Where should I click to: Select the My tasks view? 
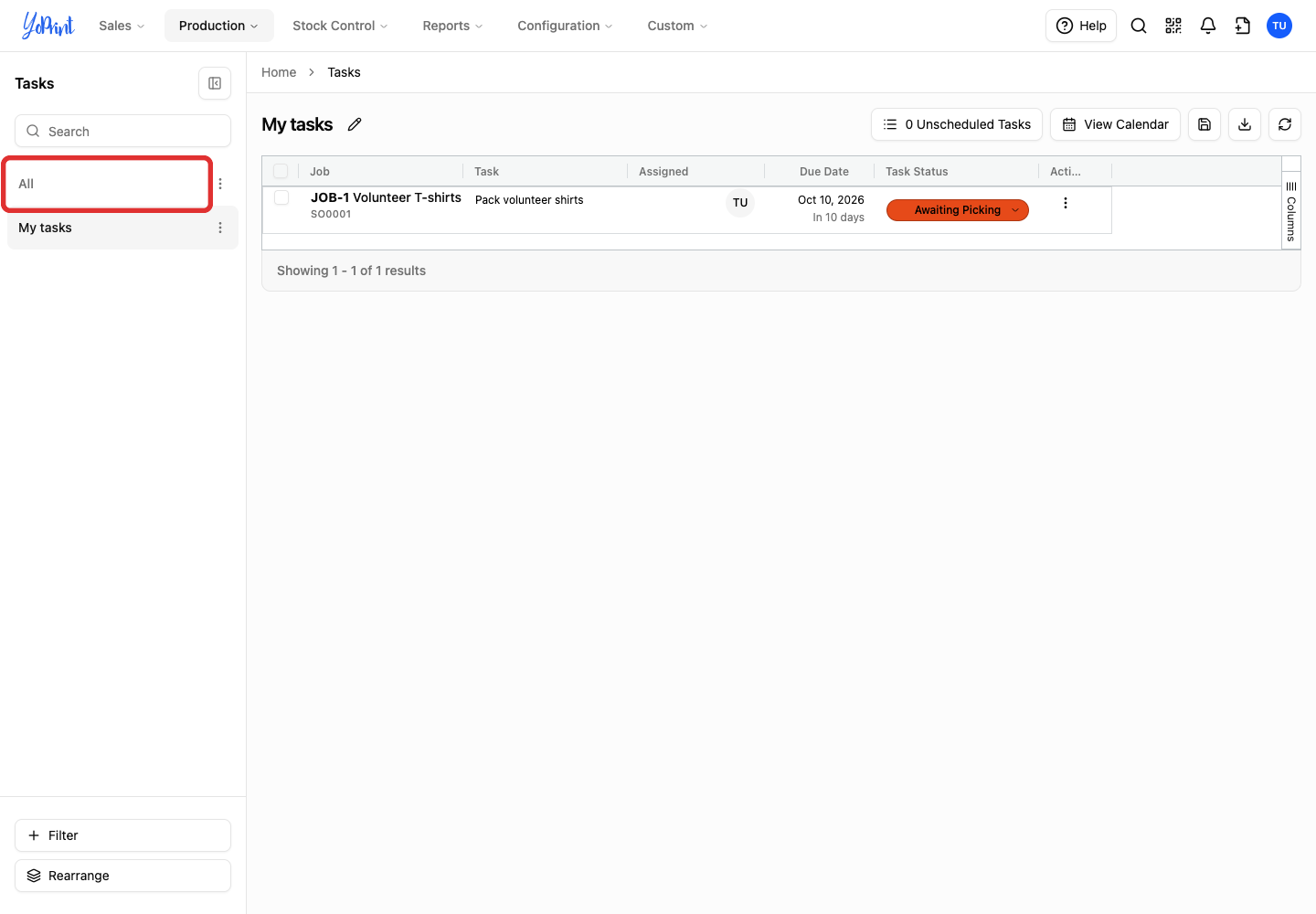(122, 228)
